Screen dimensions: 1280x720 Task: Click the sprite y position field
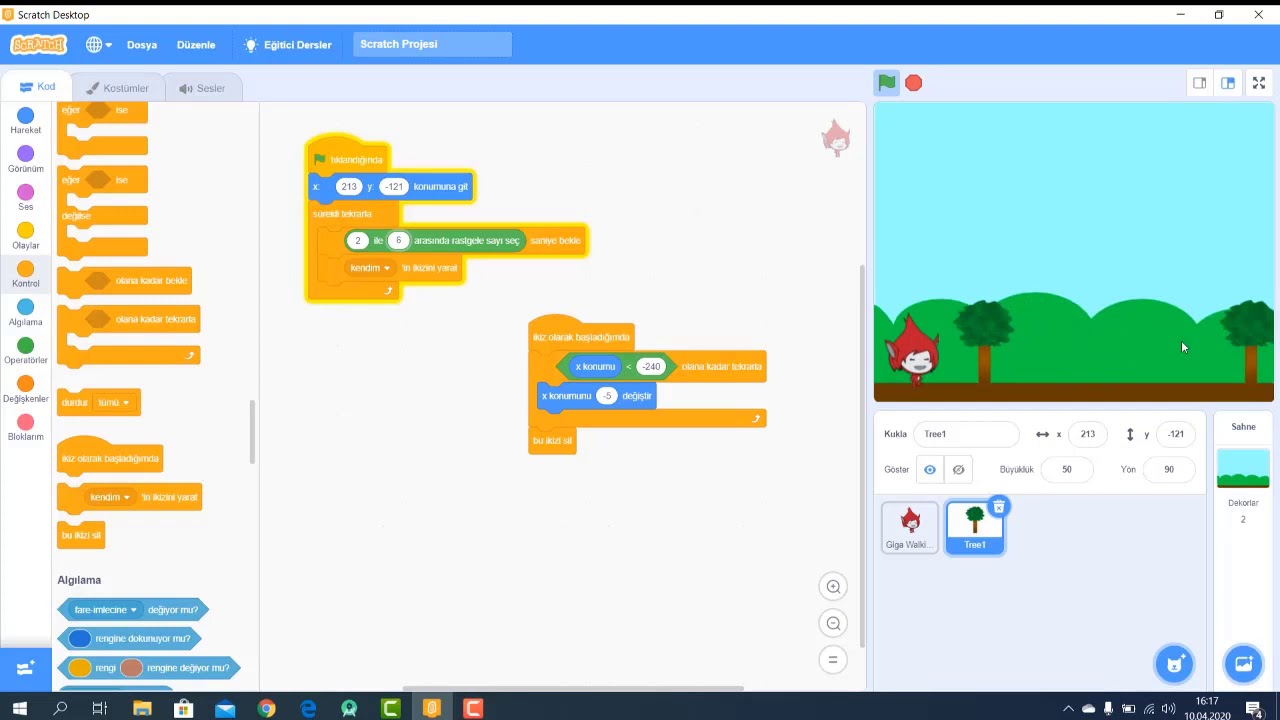point(1176,434)
